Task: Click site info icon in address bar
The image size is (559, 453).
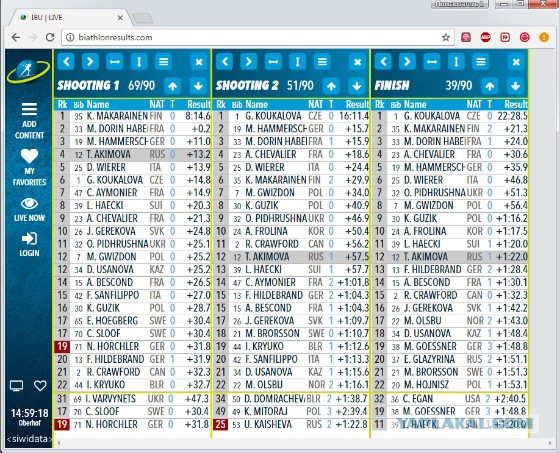Action: click(x=70, y=37)
